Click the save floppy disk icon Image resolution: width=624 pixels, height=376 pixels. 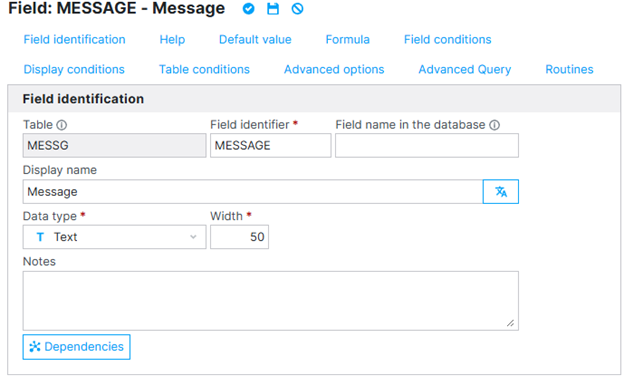(273, 8)
